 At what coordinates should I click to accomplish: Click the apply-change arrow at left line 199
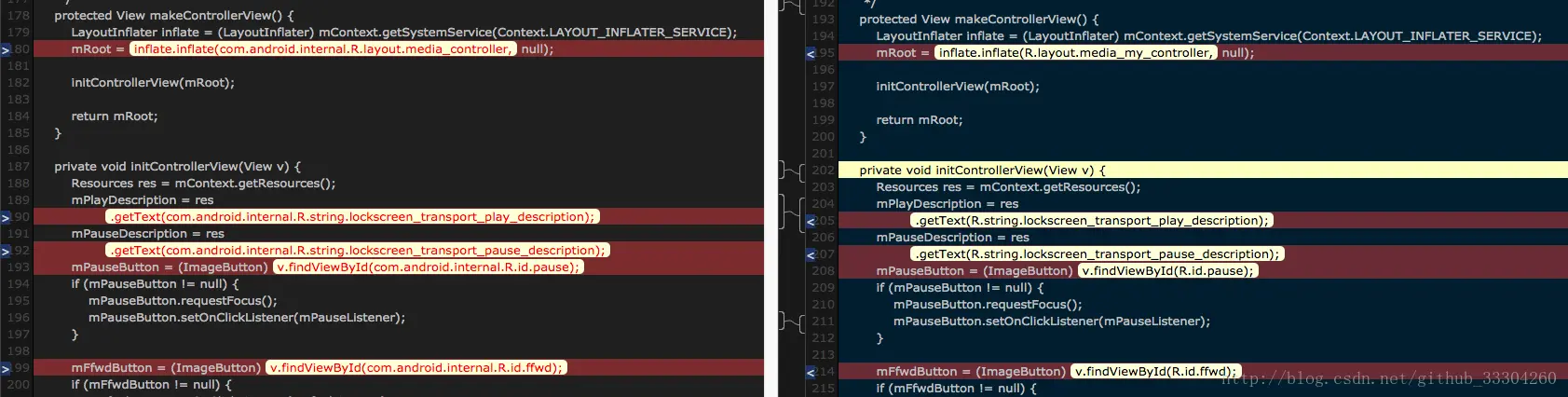[x=6, y=368]
